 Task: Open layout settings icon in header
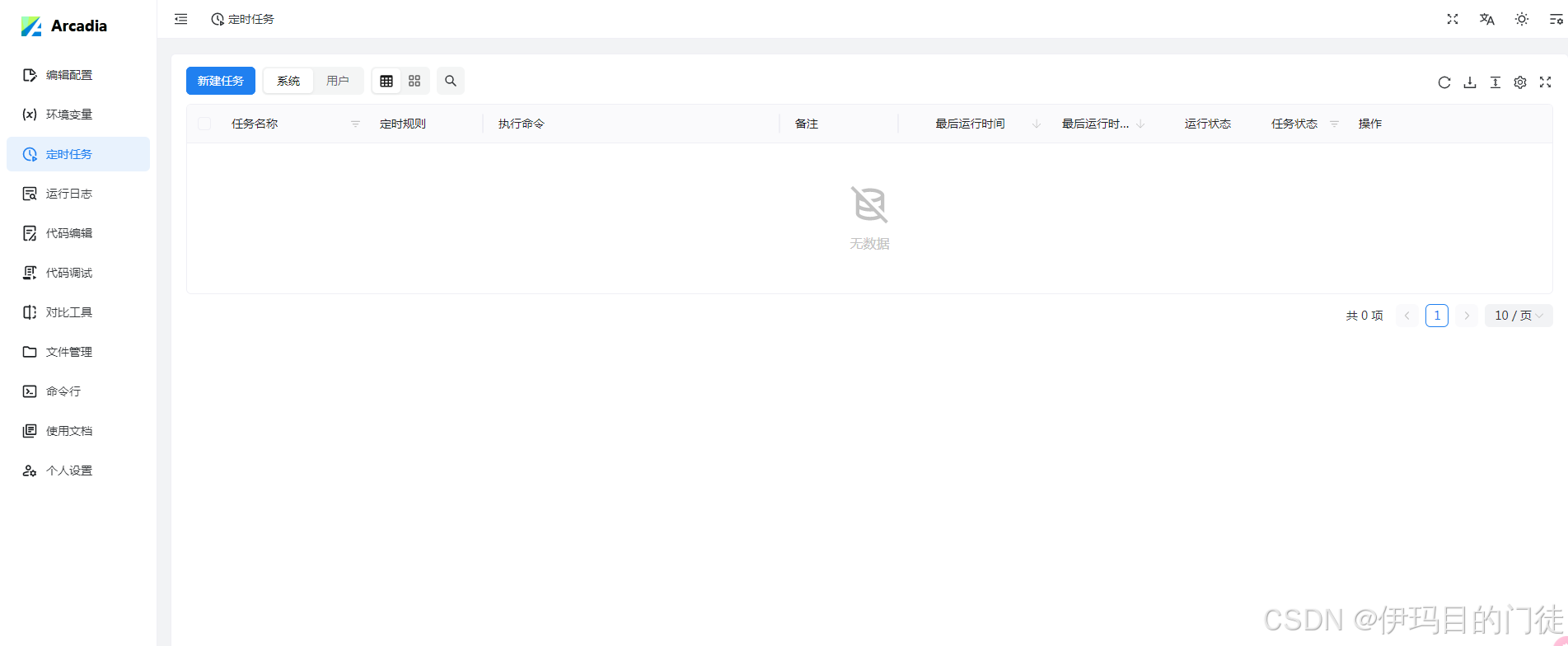click(x=1556, y=19)
